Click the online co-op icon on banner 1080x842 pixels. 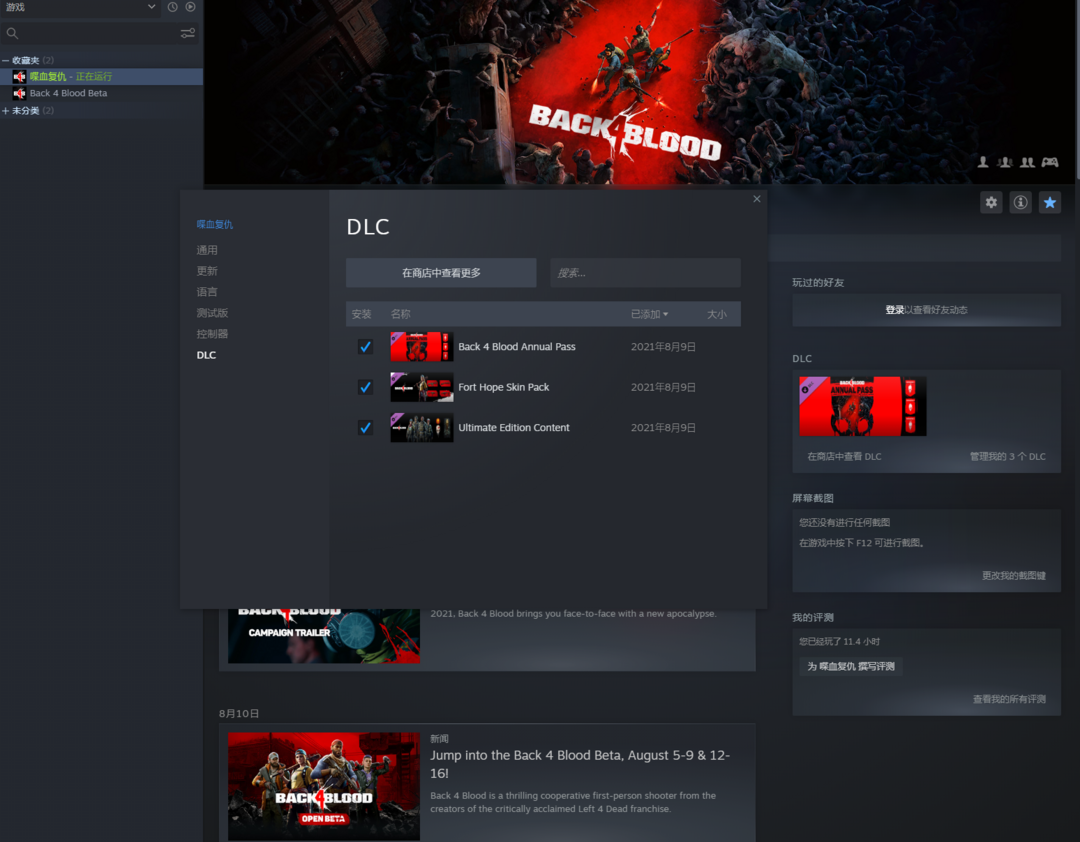(1027, 162)
